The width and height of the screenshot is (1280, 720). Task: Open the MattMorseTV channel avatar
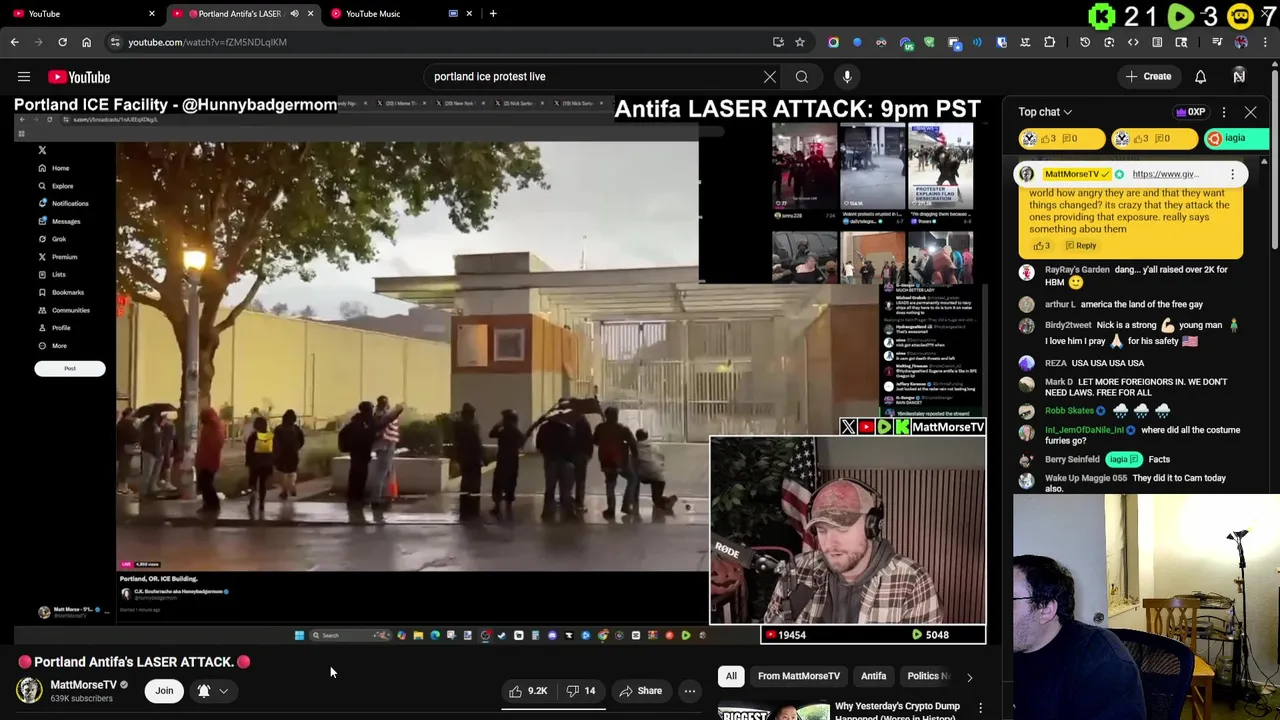(x=29, y=691)
